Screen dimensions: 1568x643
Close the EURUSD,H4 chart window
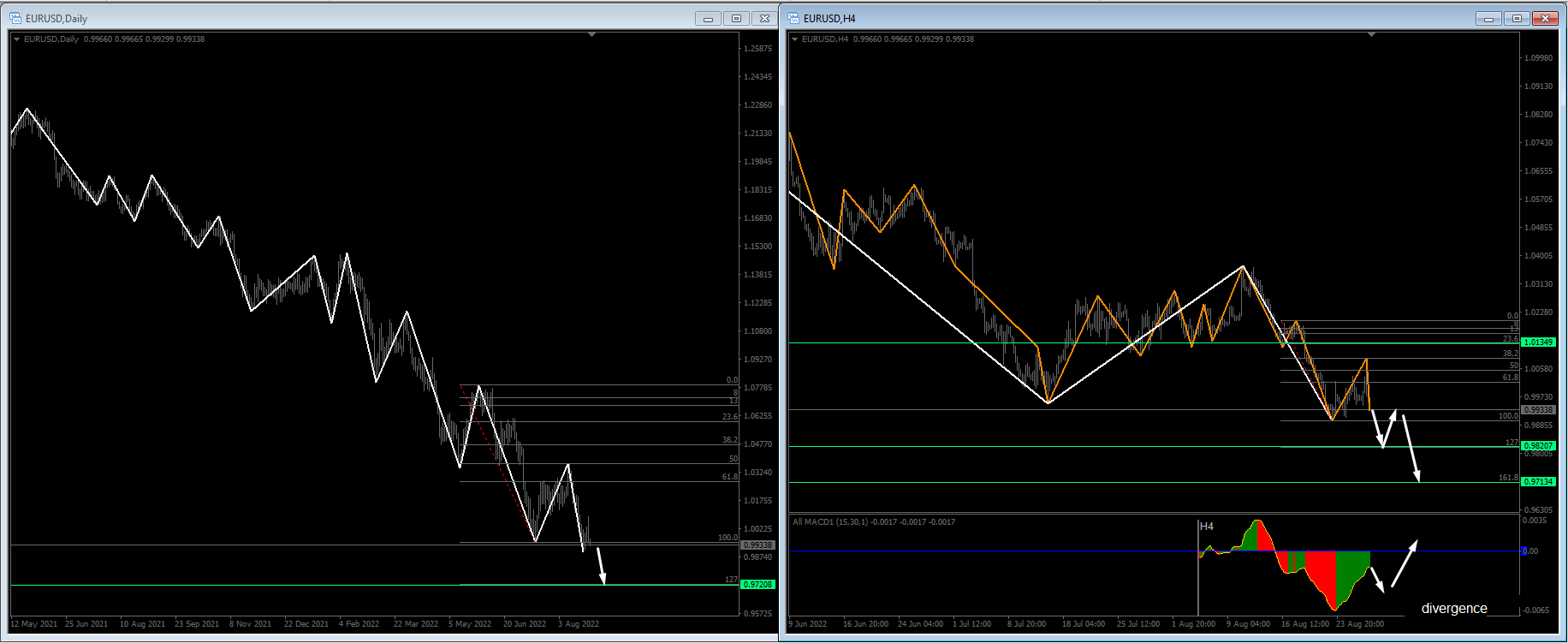(1545, 18)
